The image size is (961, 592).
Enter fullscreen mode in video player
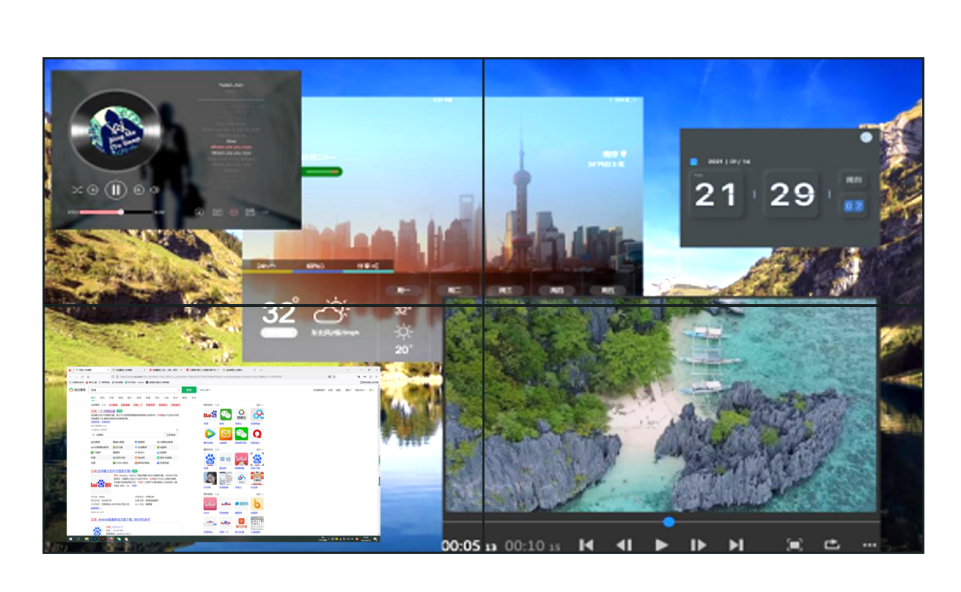pyautogui.click(x=794, y=545)
